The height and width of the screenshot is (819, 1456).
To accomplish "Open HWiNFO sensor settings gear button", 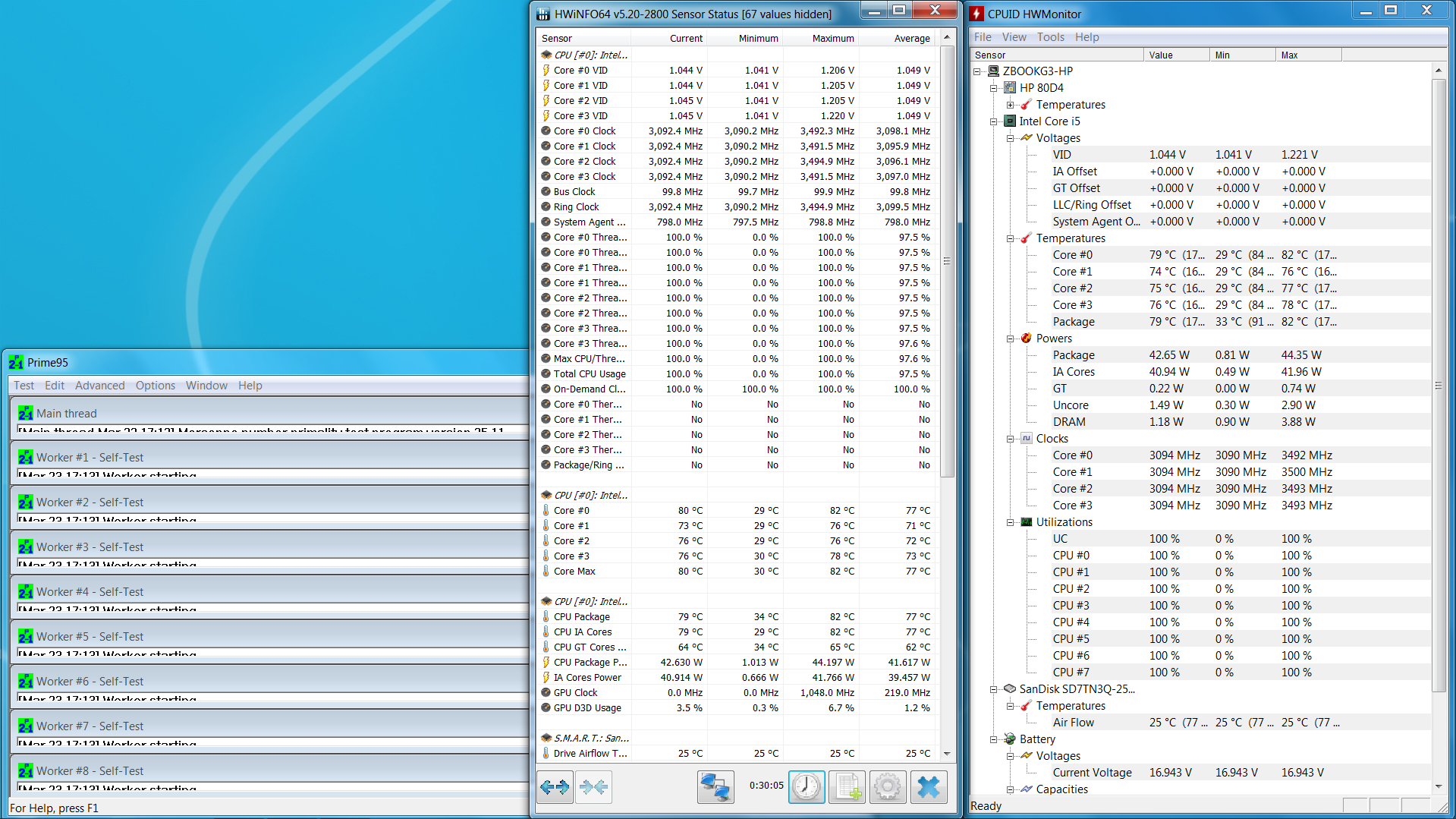I will [x=887, y=787].
